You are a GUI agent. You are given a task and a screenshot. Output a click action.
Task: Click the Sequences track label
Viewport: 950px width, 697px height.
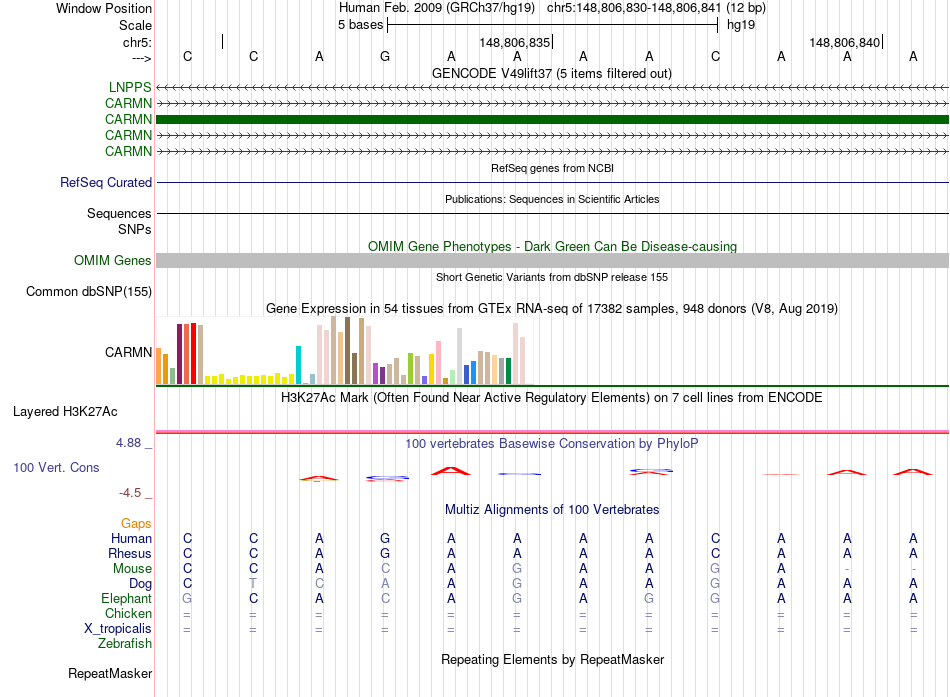(x=119, y=213)
